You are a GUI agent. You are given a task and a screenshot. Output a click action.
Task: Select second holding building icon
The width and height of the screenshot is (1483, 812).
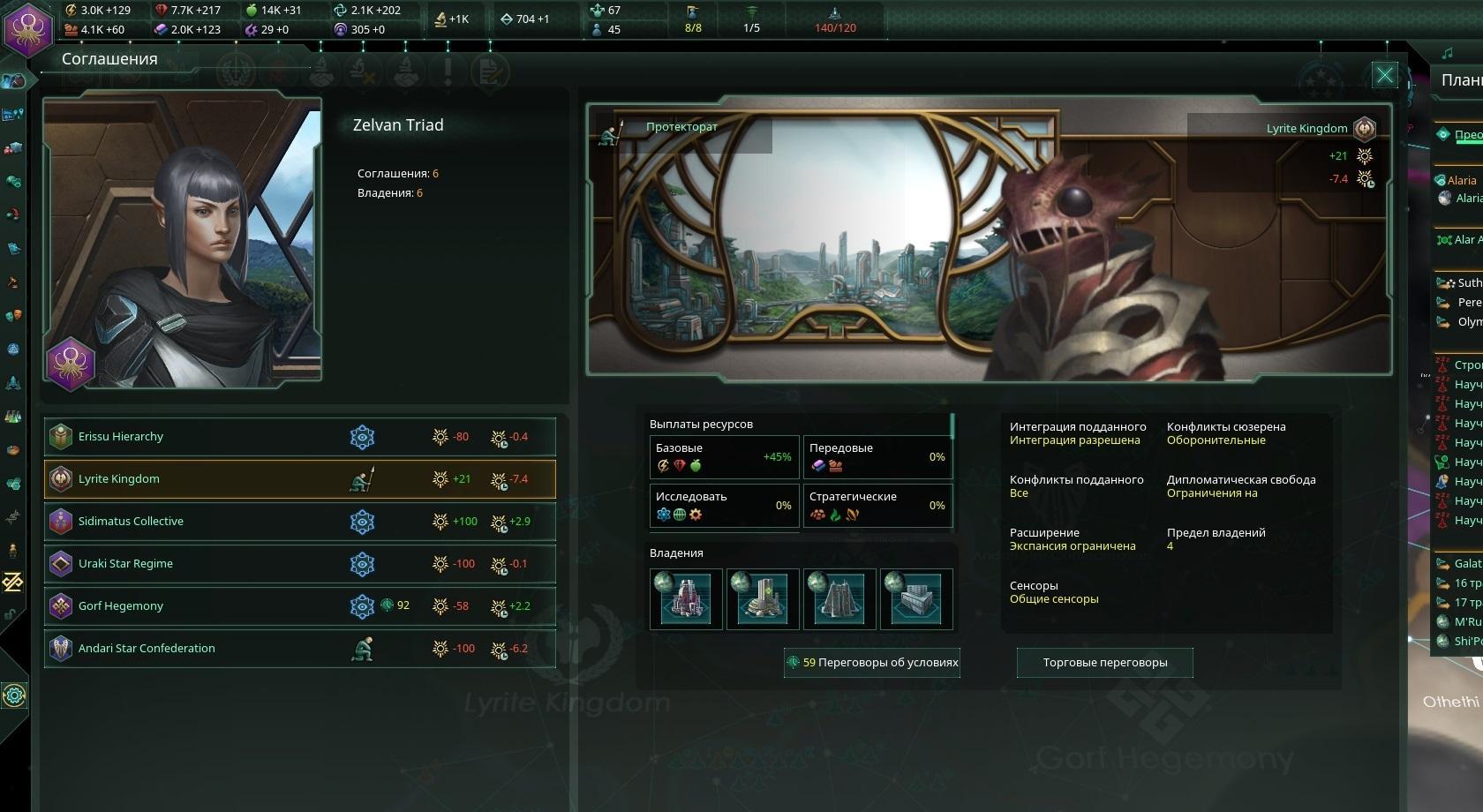tap(763, 599)
